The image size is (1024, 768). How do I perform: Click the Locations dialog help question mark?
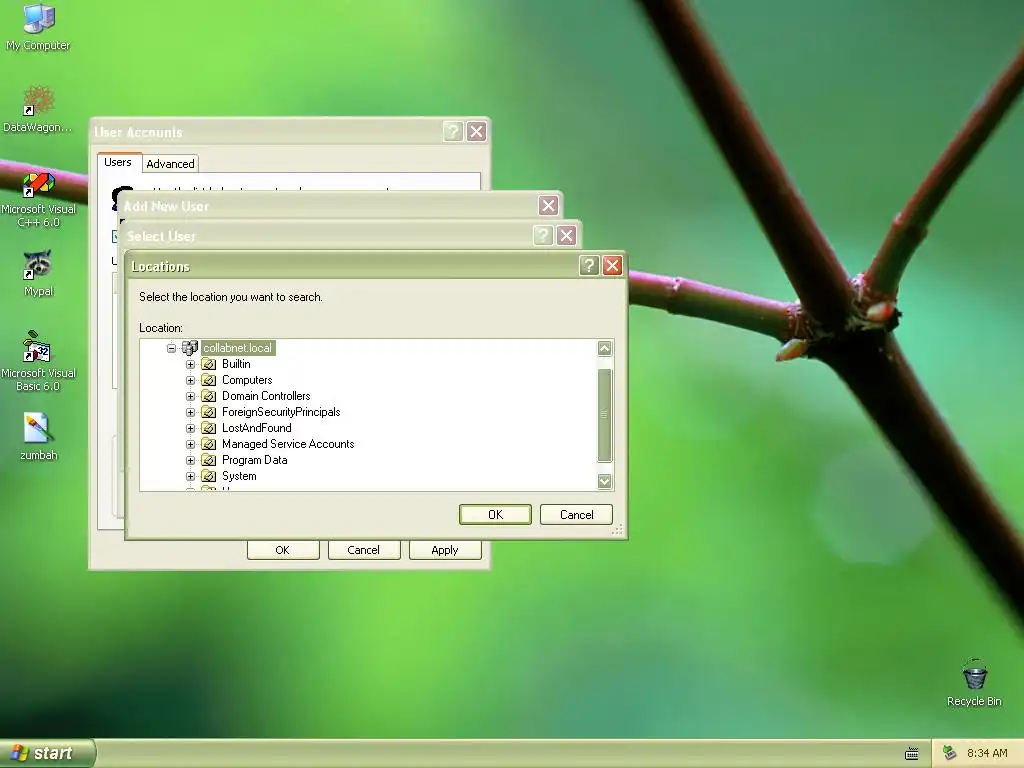[589, 266]
